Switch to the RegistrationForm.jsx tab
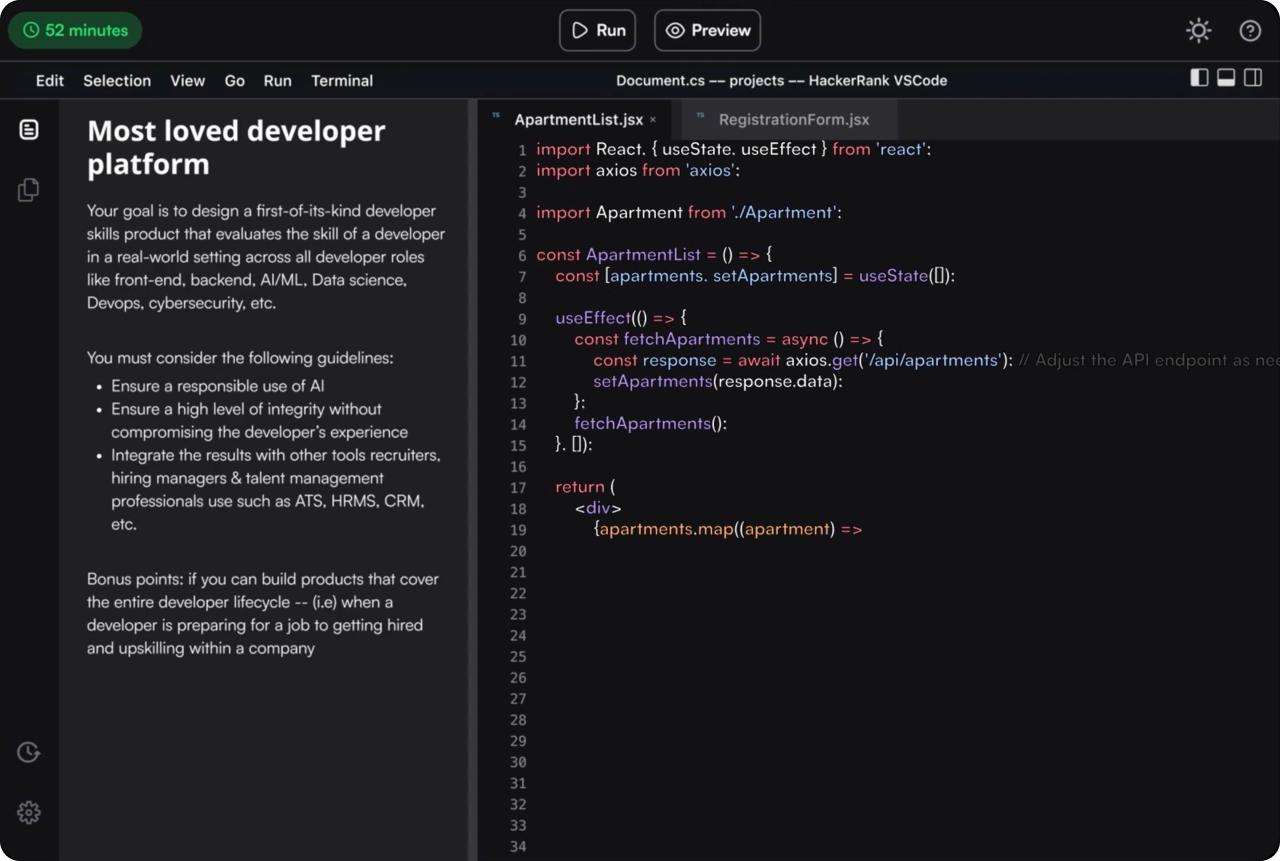Screen dimensions: 1280x861 [793, 119]
